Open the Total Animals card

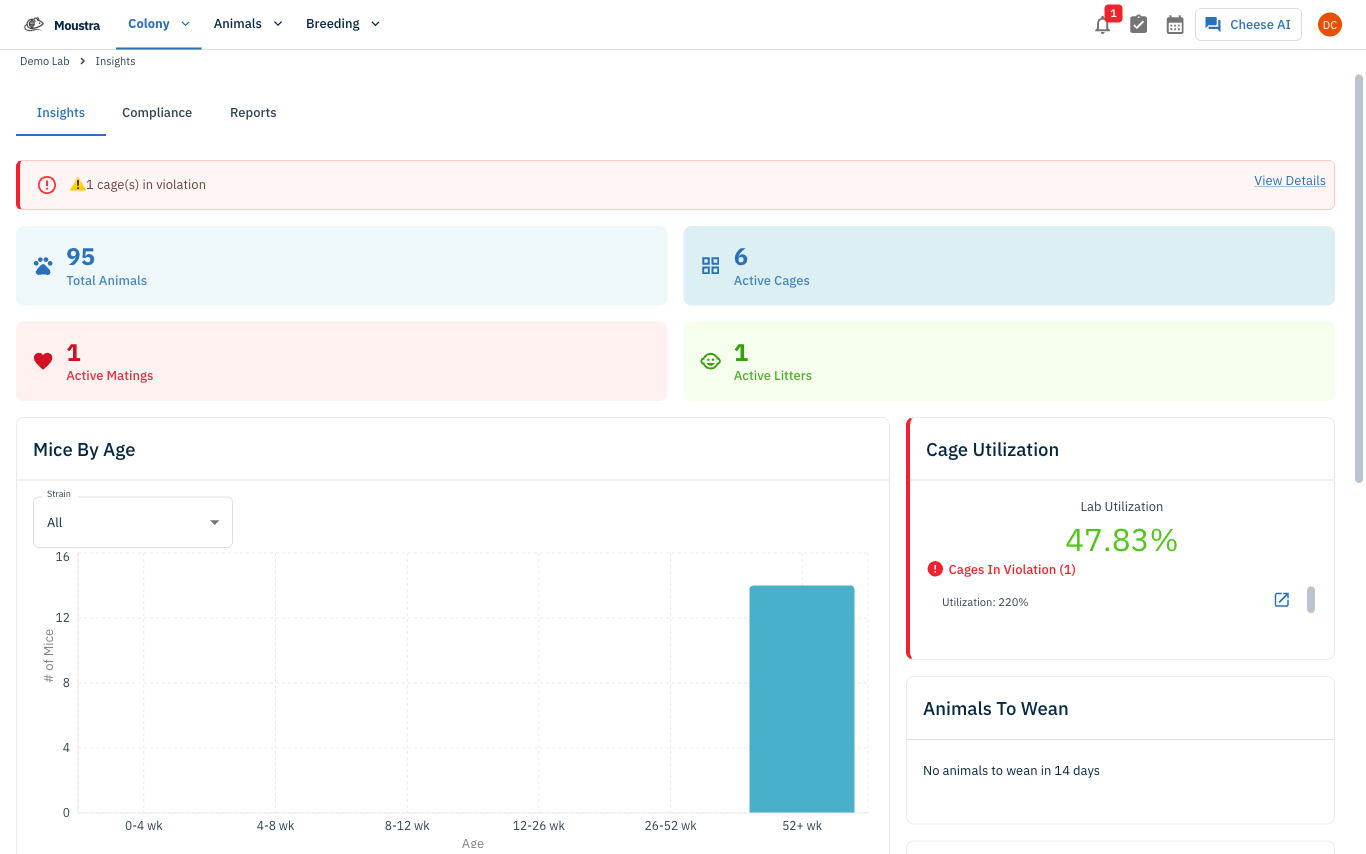342,266
